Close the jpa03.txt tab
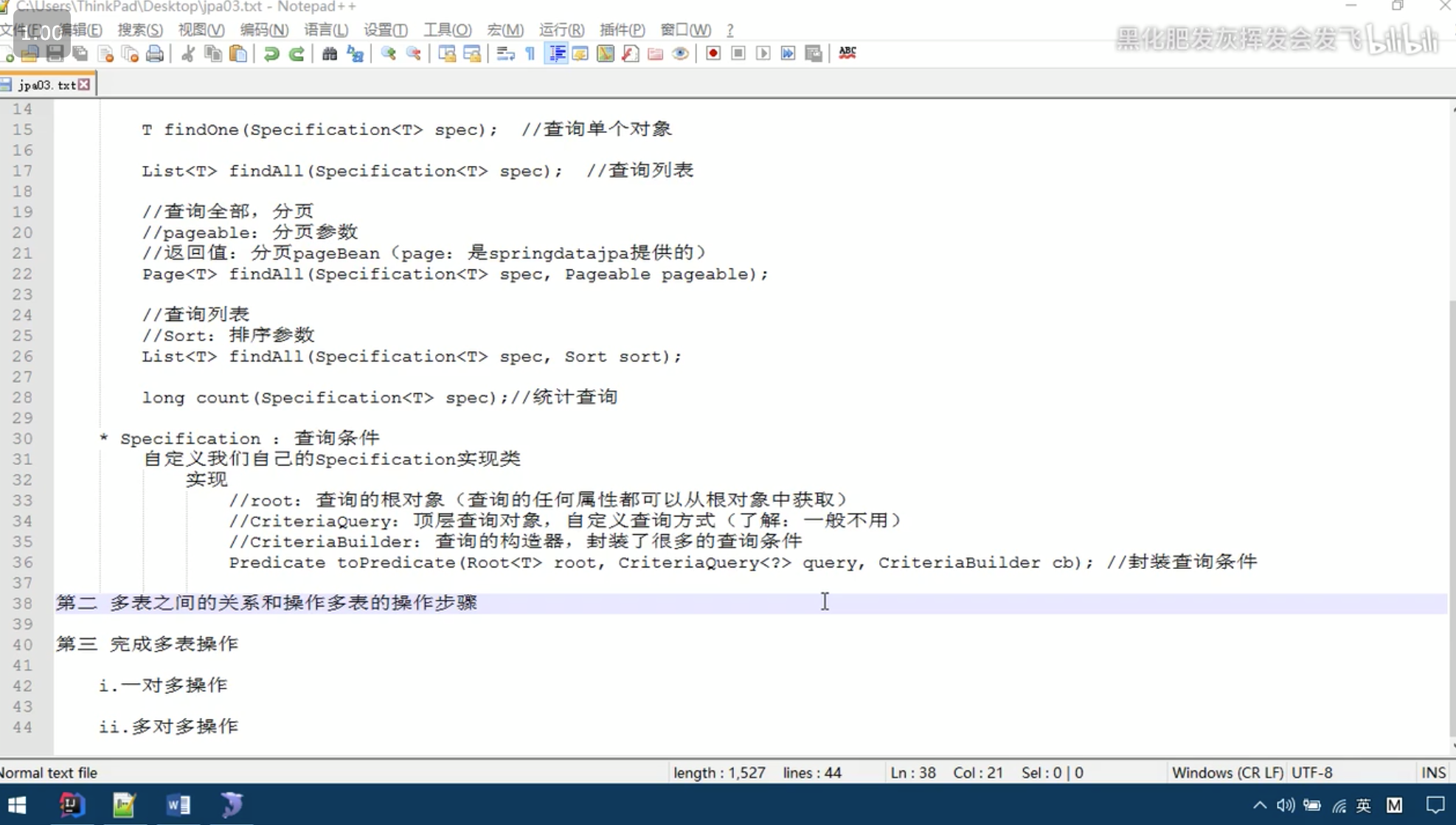Viewport: 1456px width, 825px height. (x=85, y=85)
